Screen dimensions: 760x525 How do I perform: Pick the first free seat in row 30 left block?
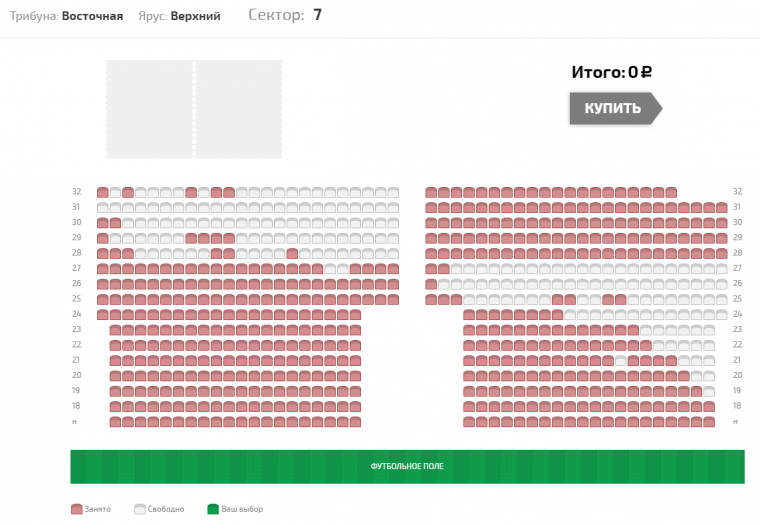click(128, 223)
